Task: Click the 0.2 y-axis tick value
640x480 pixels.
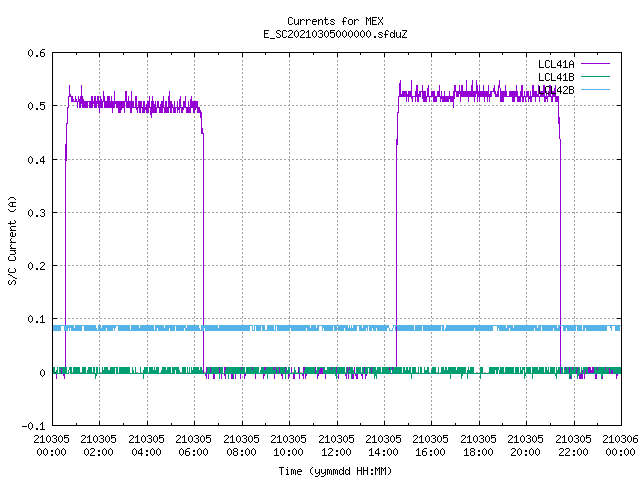Action: 36,266
